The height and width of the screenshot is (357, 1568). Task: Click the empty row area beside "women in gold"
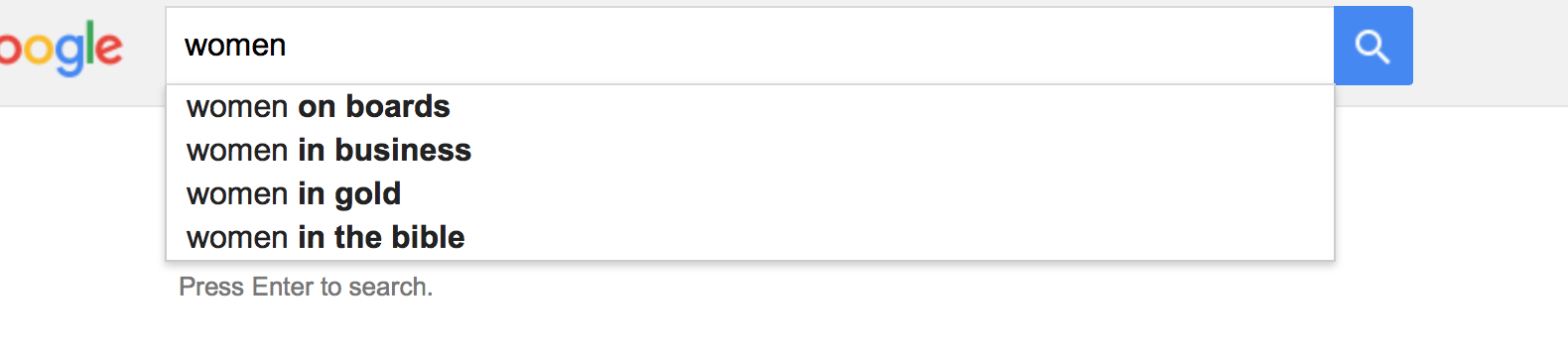[863, 193]
